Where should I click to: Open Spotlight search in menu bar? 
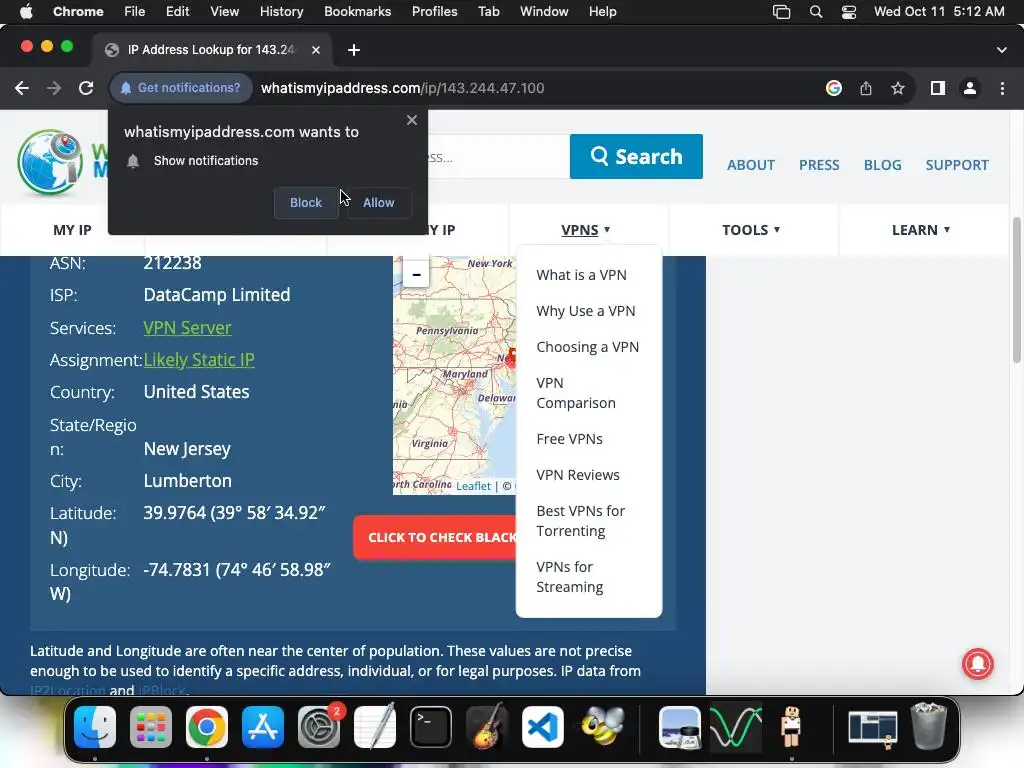(816, 12)
